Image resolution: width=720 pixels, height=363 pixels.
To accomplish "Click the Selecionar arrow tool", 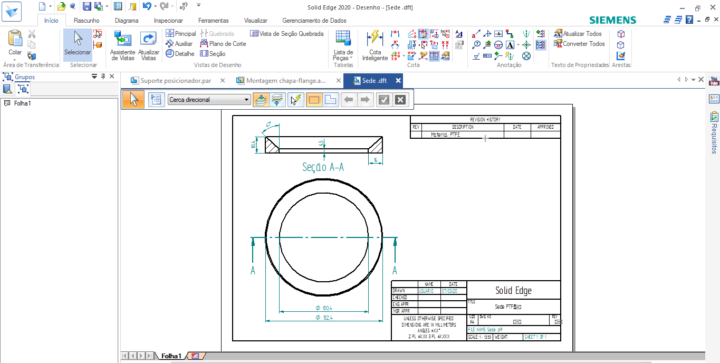I will [x=78, y=44].
